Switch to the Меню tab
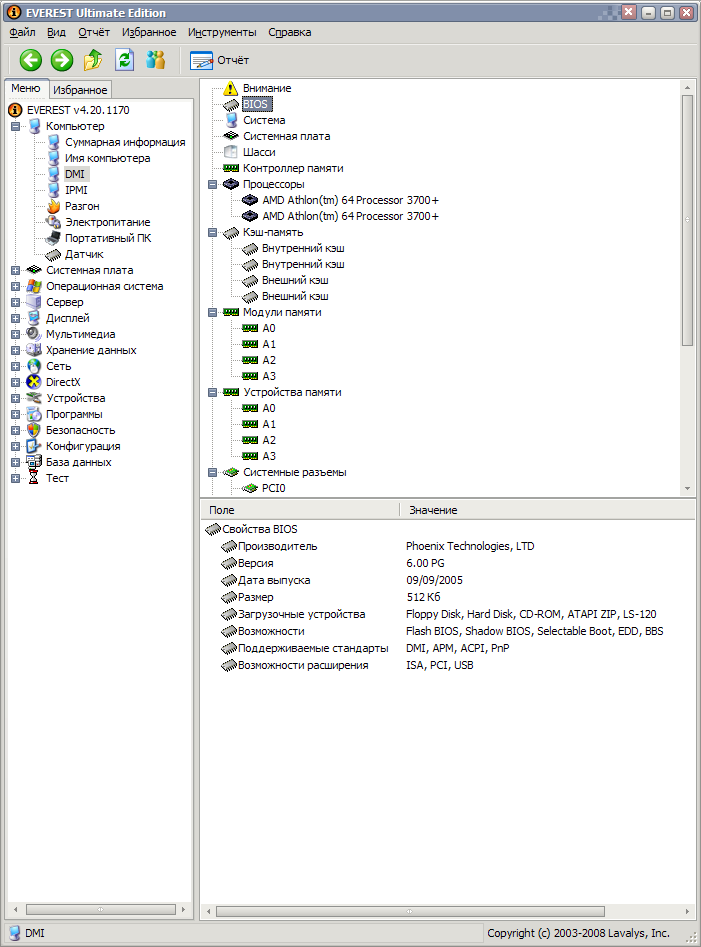This screenshot has width=701, height=947. [x=26, y=88]
